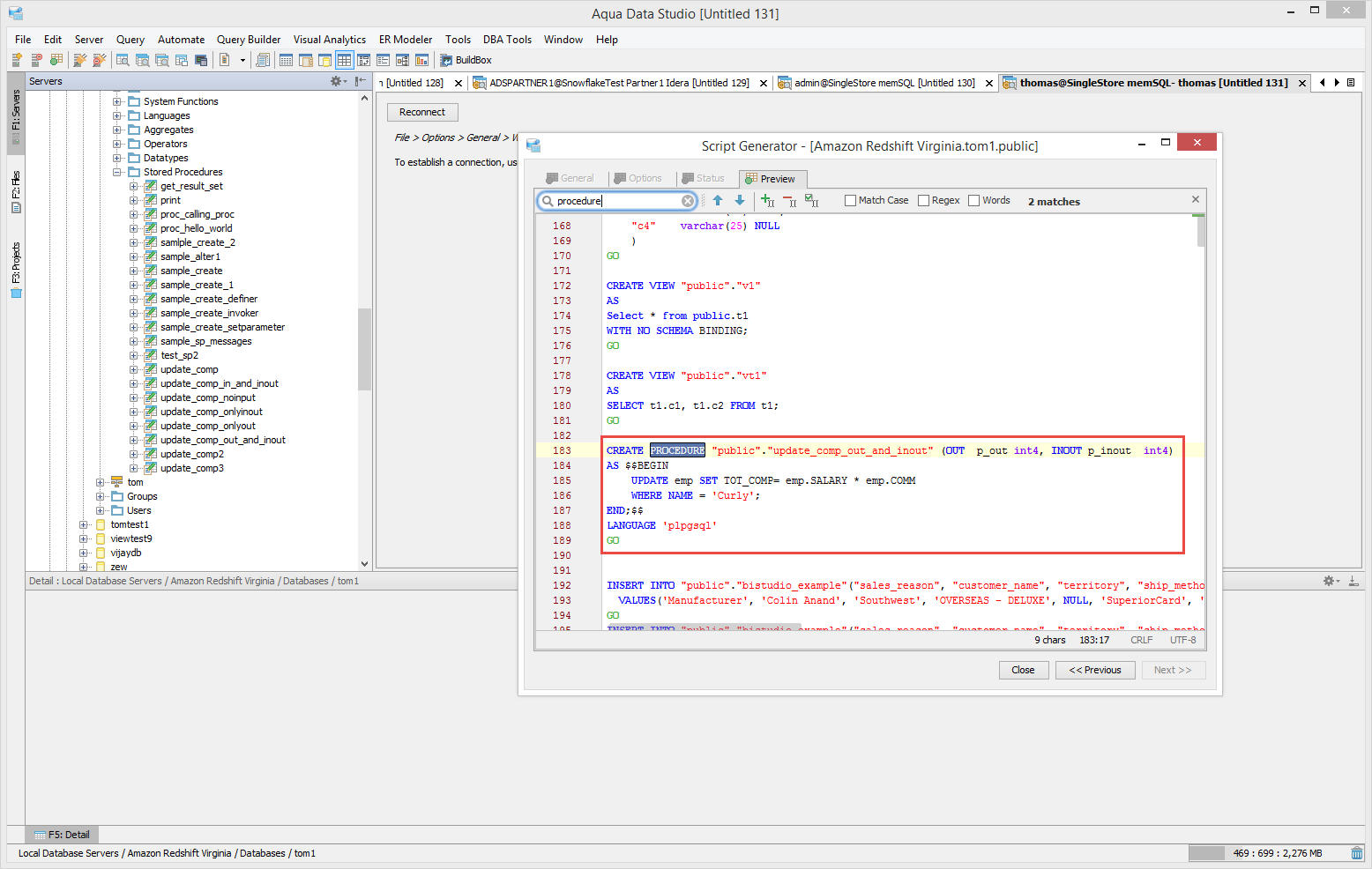Screen dimensions: 1372x869
Task: Expand the Datatypes folder
Action: tap(117, 158)
